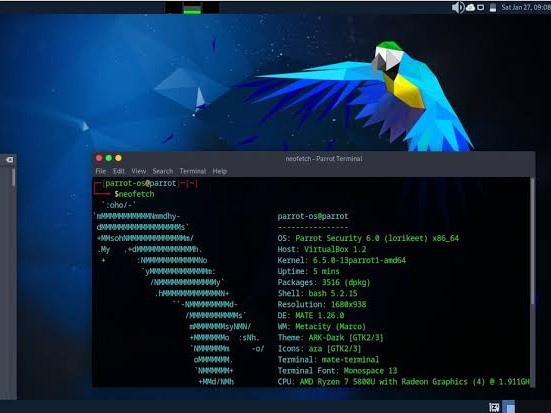Viewport: 551px width, 413px height.
Task: Click the 'neofetch - Parrot Terminal' title text
Action: tap(324, 159)
